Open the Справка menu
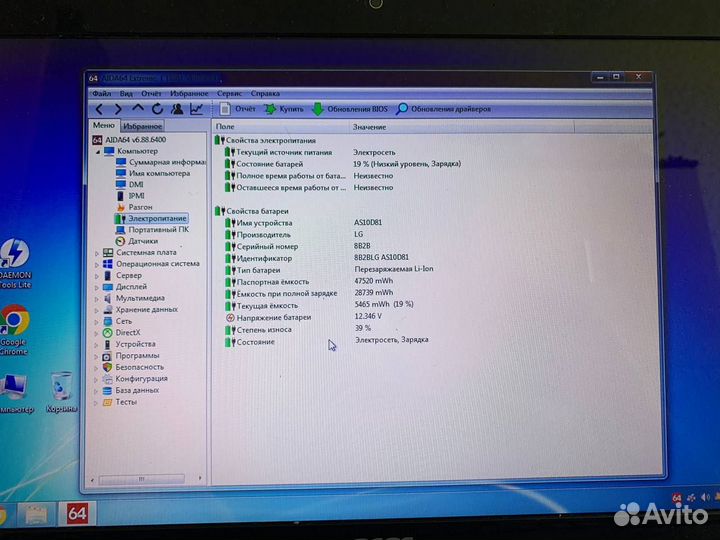The image size is (720, 540). coord(265,94)
